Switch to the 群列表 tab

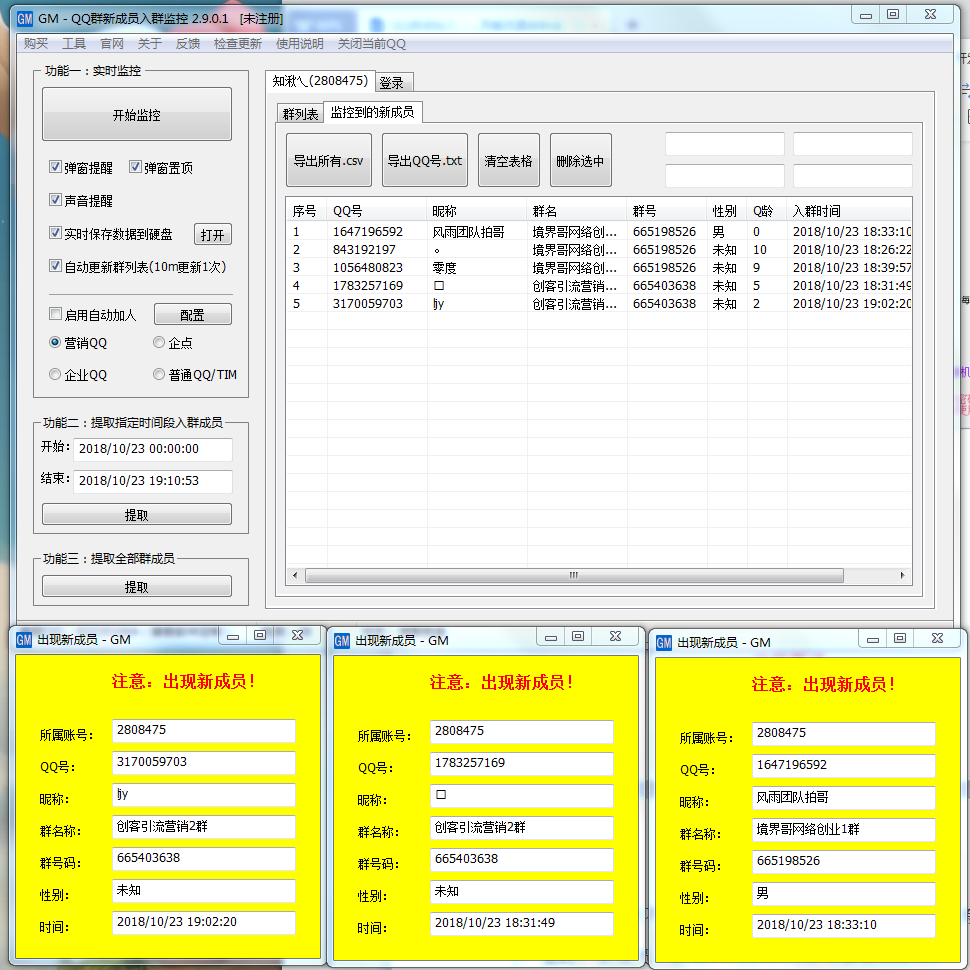click(300, 114)
